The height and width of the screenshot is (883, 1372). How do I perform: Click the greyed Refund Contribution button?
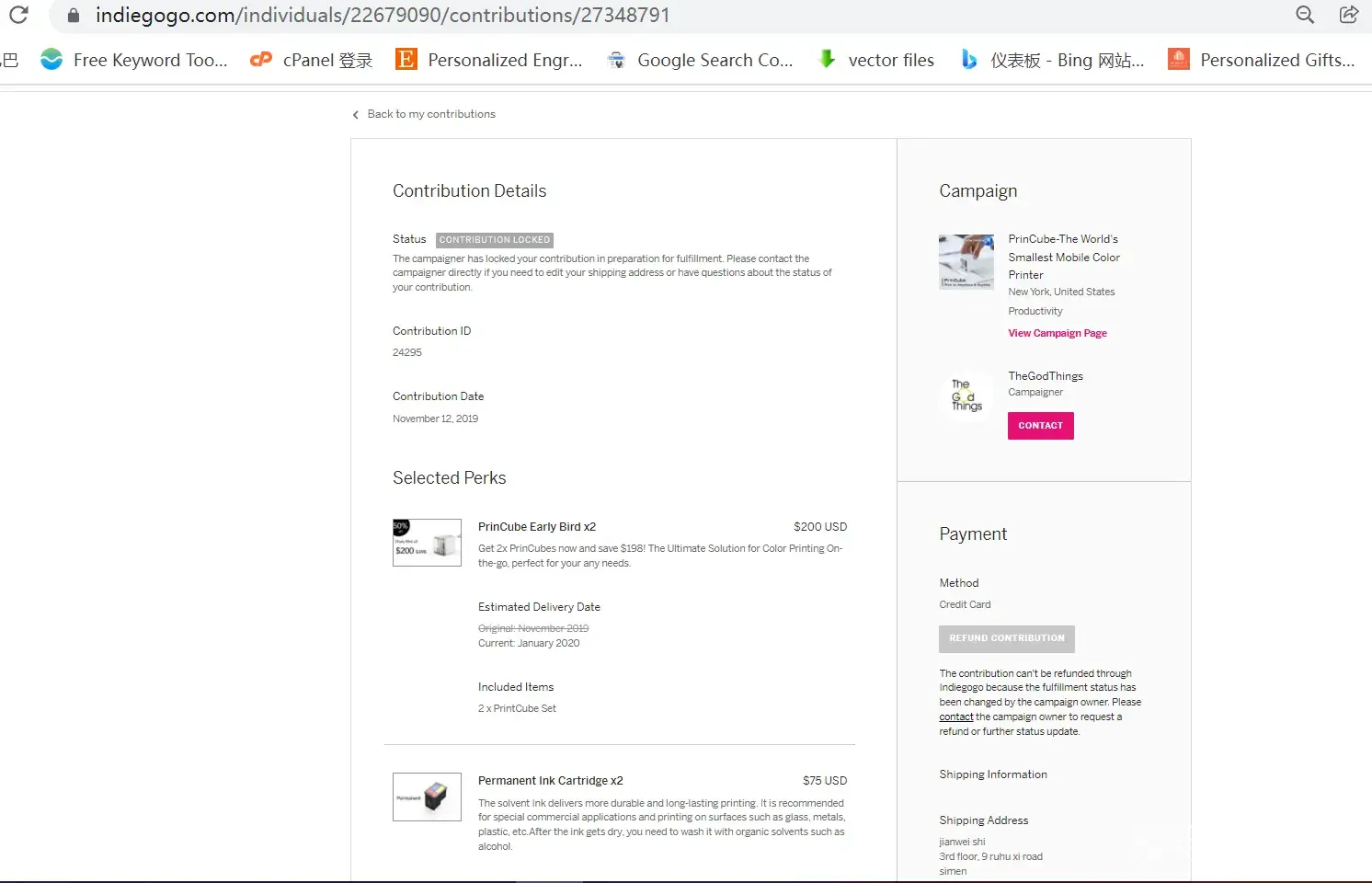coord(1006,638)
